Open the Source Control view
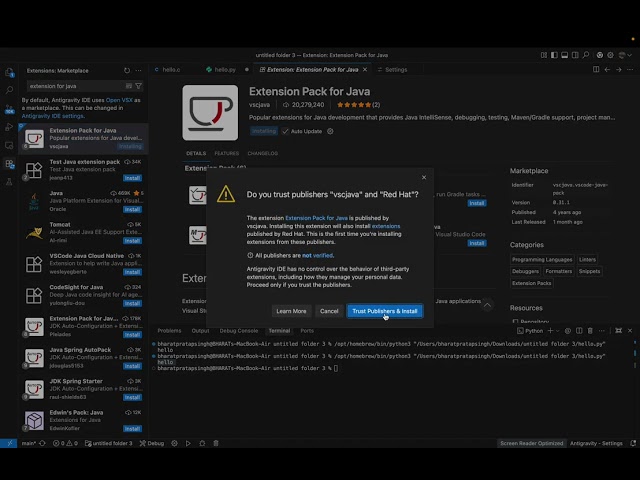This screenshot has height=480, width=640. coord(9,109)
